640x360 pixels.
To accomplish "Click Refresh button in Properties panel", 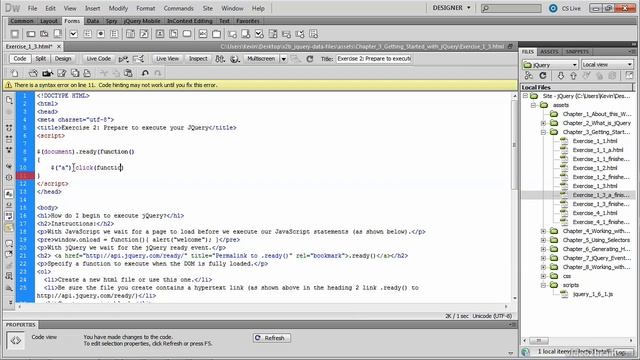I will pos(271,338).
